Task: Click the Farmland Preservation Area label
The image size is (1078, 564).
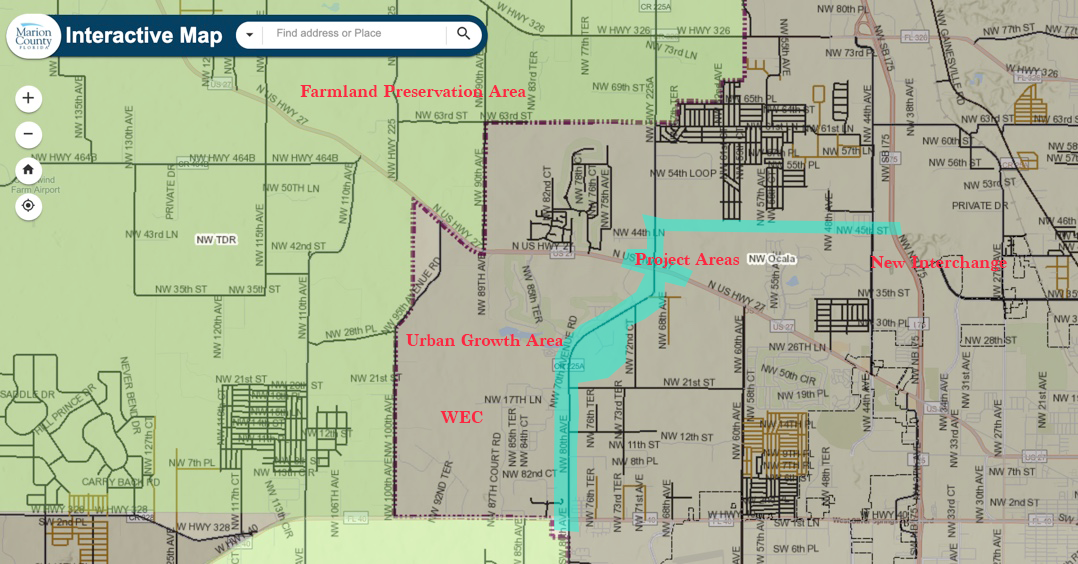Action: point(412,91)
